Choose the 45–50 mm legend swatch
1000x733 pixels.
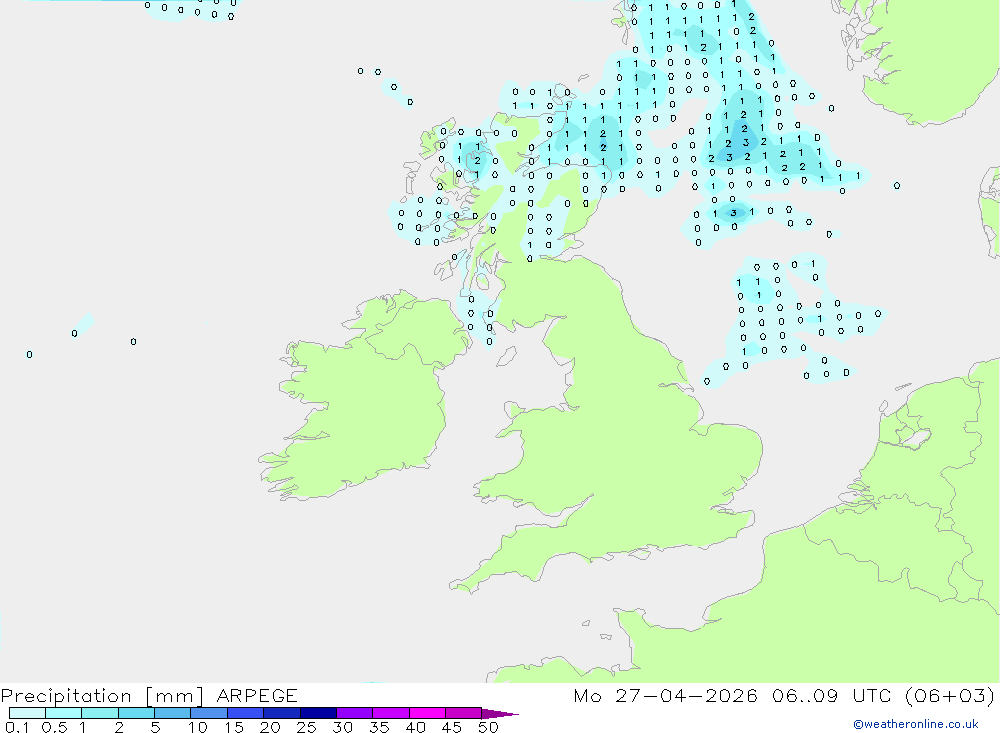coord(463,713)
